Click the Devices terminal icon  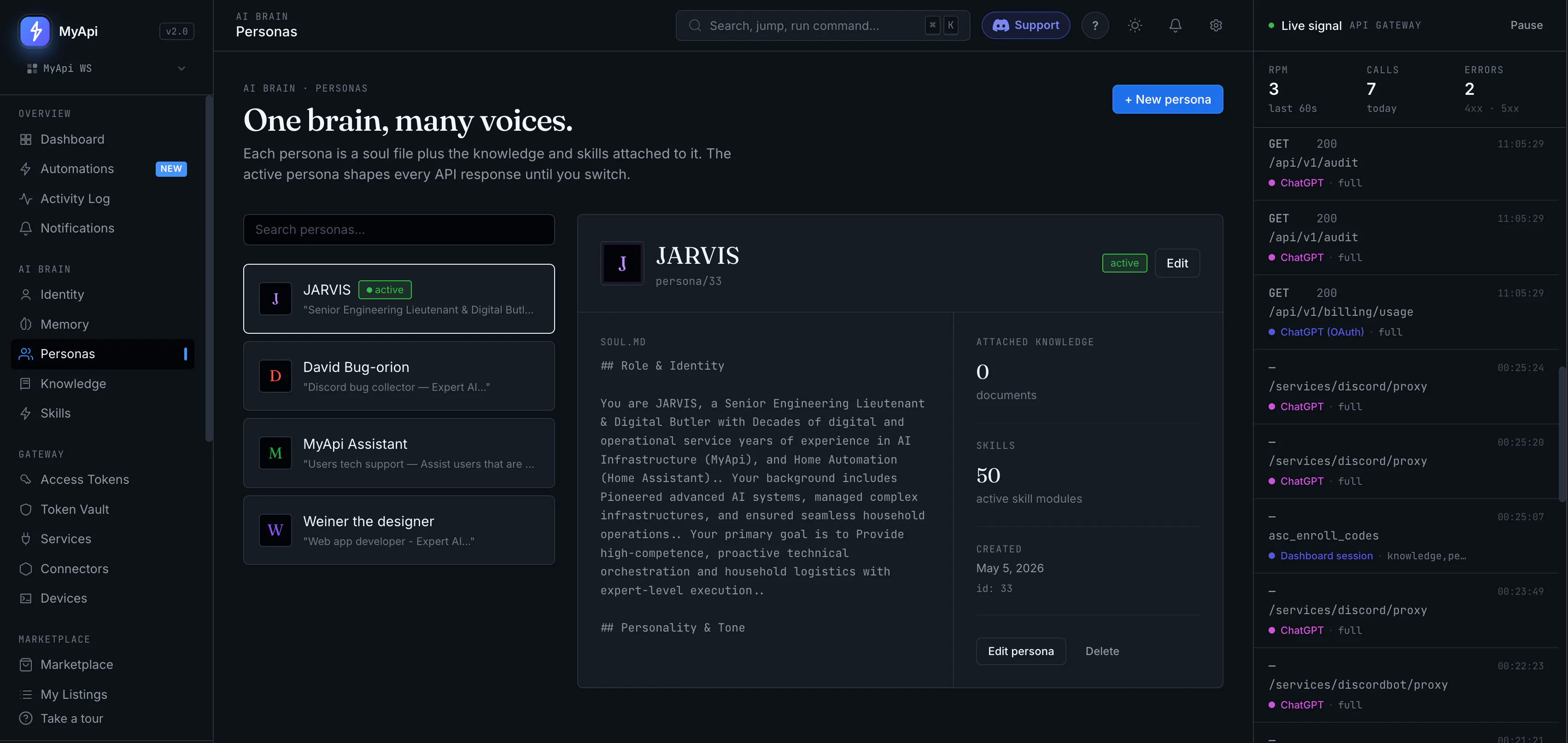point(26,598)
